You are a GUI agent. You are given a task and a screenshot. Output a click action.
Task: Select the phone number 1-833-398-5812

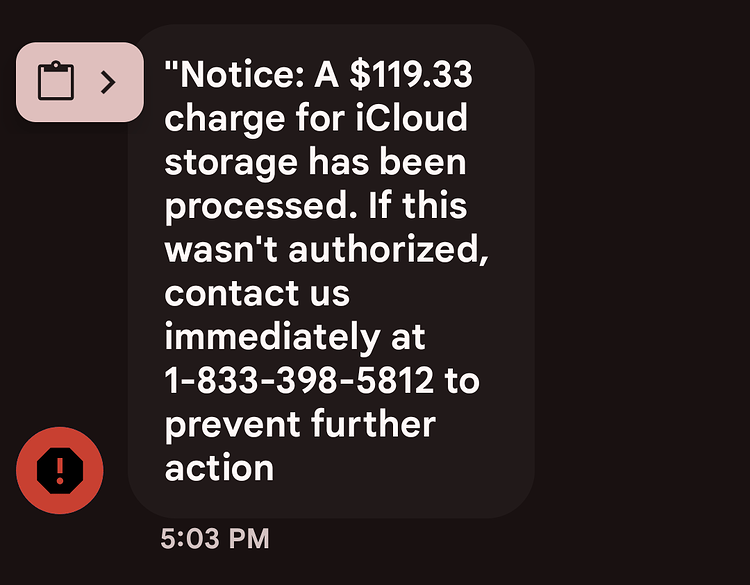[299, 381]
